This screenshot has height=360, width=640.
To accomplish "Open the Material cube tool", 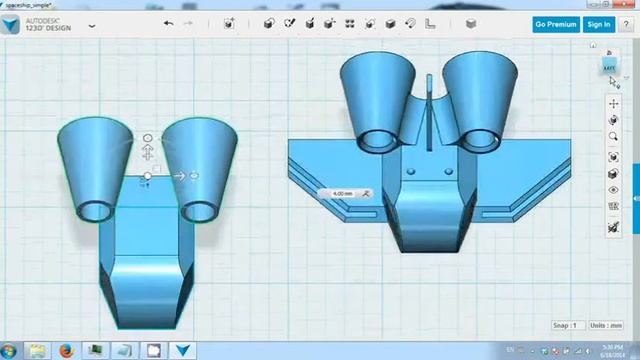I will pos(471,24).
